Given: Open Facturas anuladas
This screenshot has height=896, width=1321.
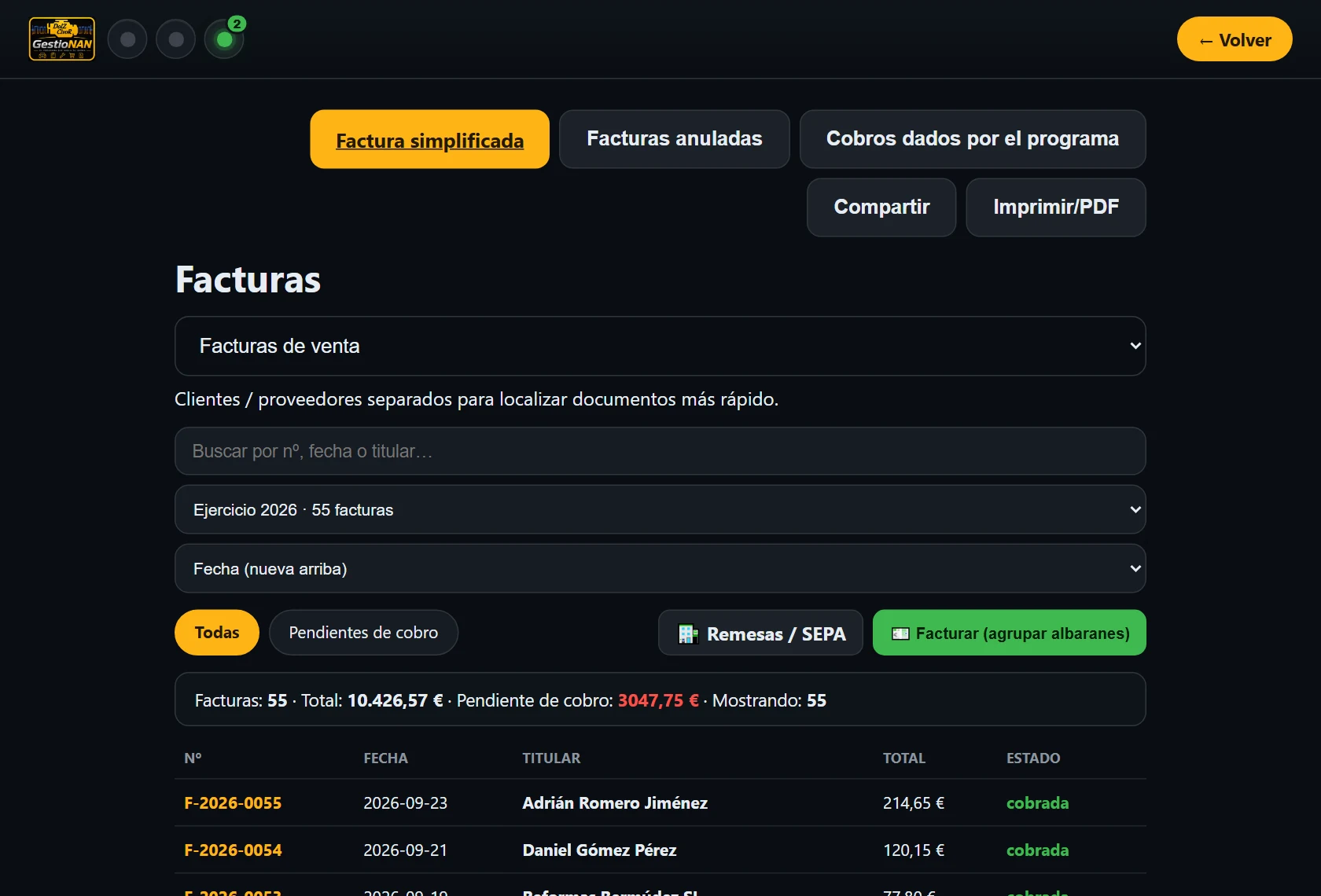Looking at the screenshot, I should pos(675,139).
